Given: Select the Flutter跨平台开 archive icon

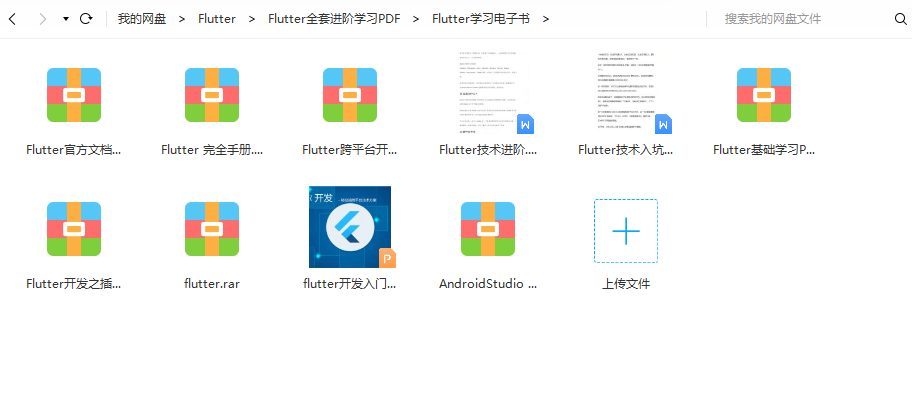Looking at the screenshot, I should pos(350,95).
